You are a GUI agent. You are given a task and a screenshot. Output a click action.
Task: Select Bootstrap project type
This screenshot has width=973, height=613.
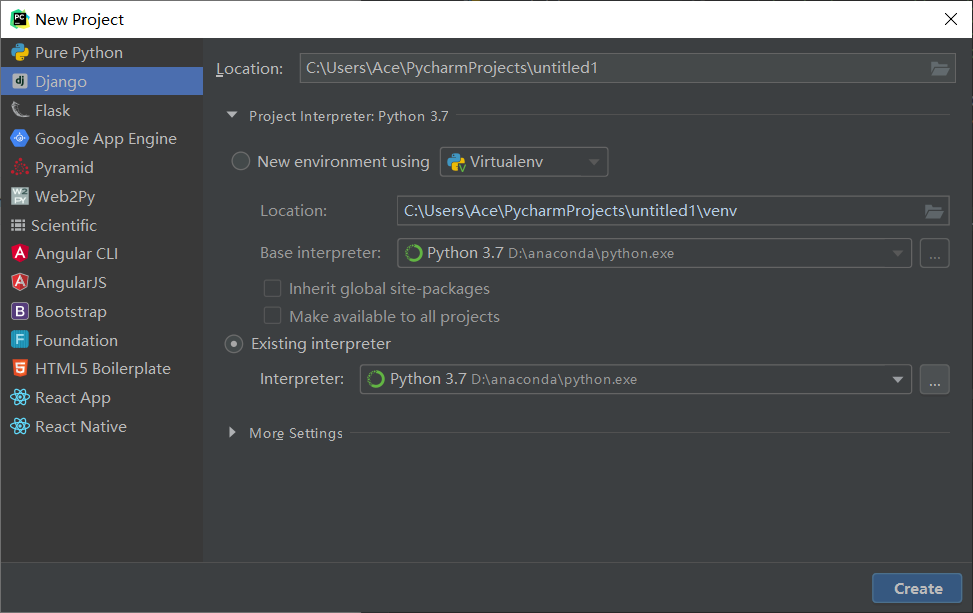[102, 311]
